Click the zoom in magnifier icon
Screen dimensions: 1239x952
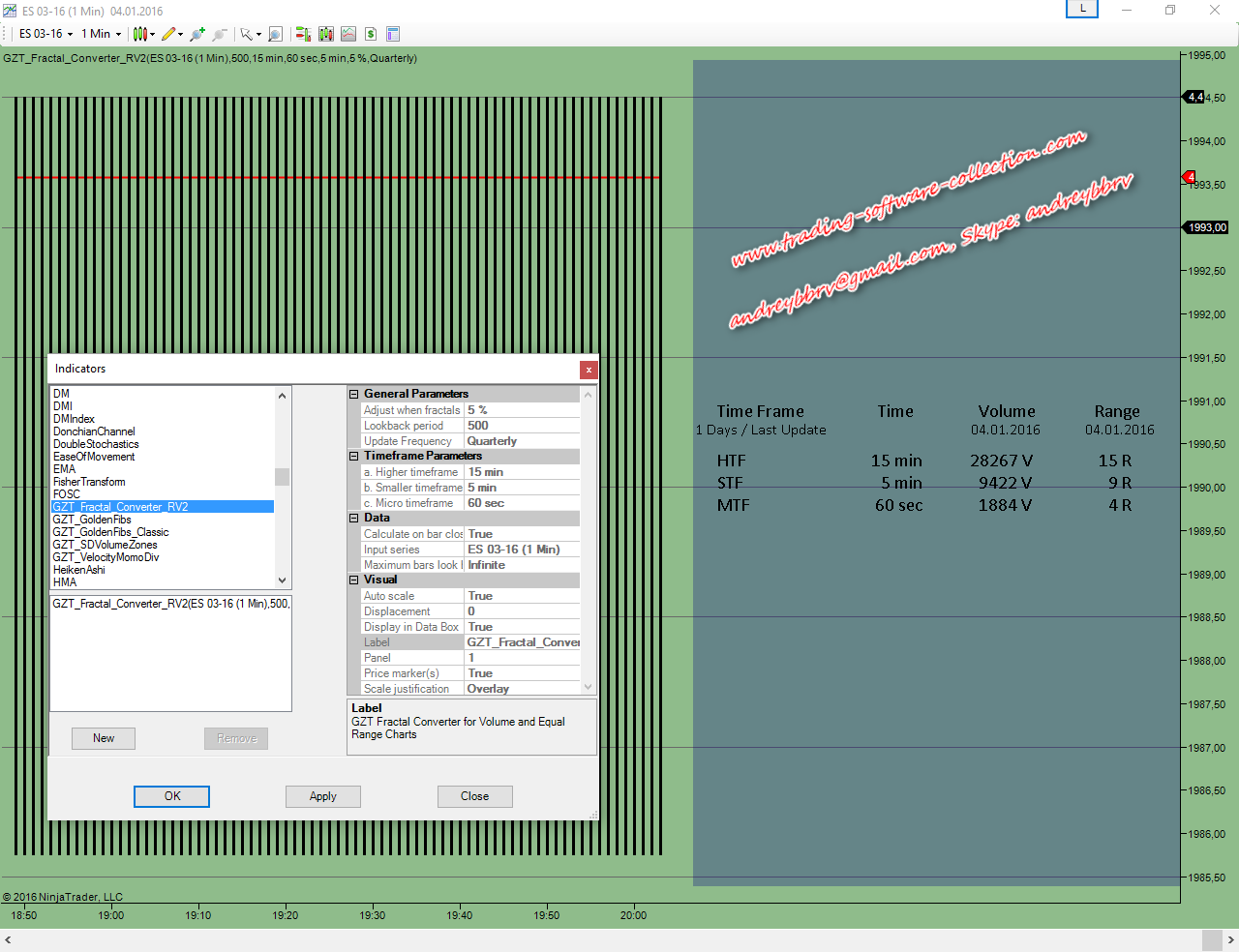196,34
